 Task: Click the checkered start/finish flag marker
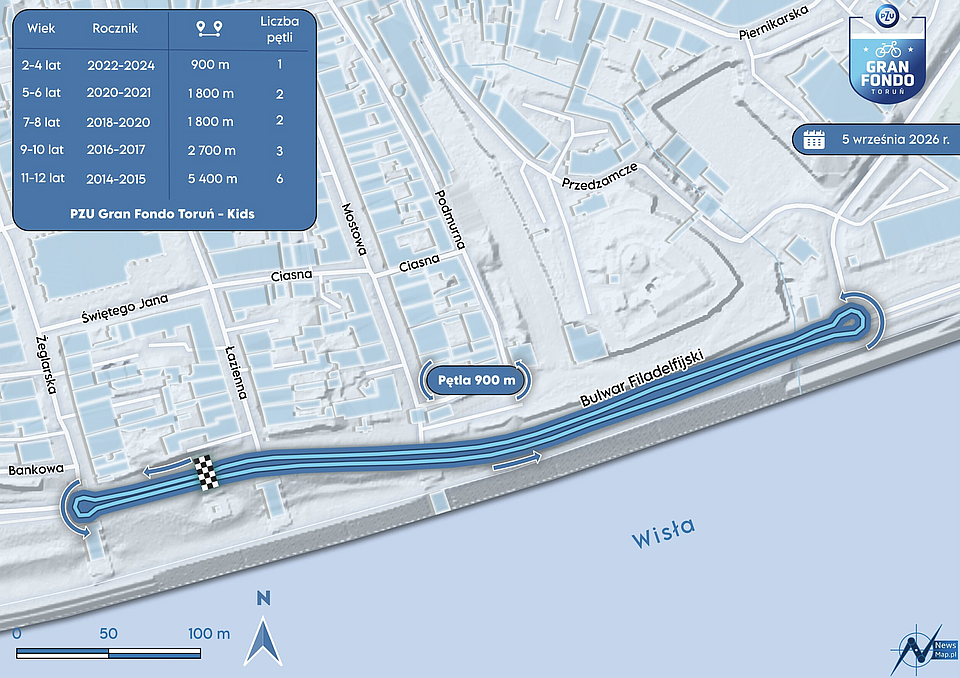click(206, 472)
